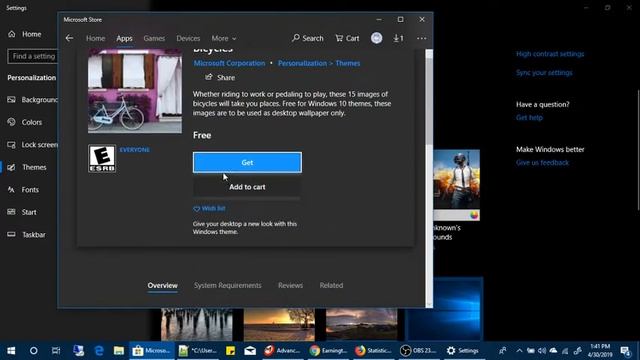Click Add to cart button
640x360 pixels.
[x=247, y=187]
